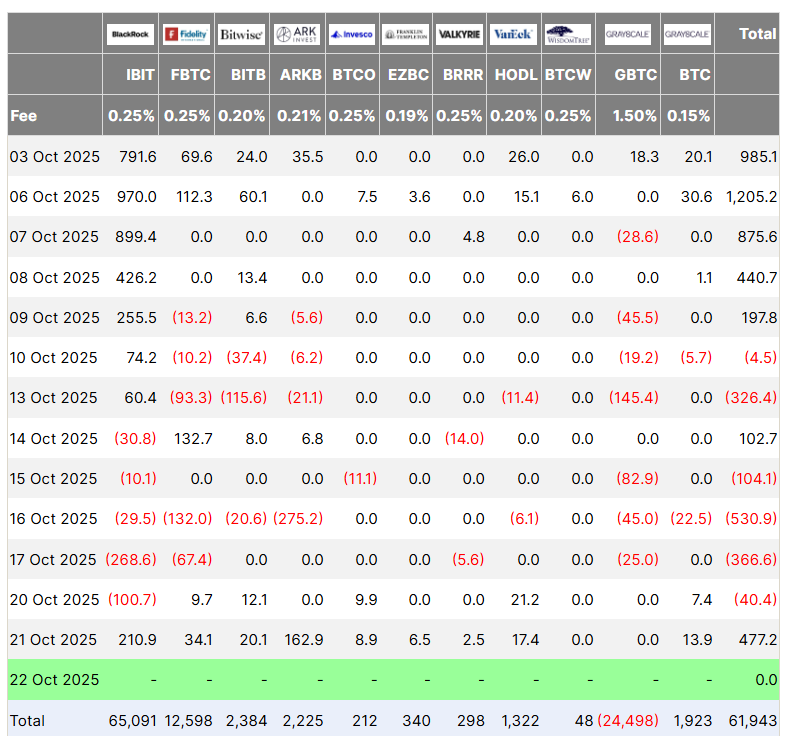
Task: Click the 132.7 FBTC value
Action: click(x=193, y=439)
